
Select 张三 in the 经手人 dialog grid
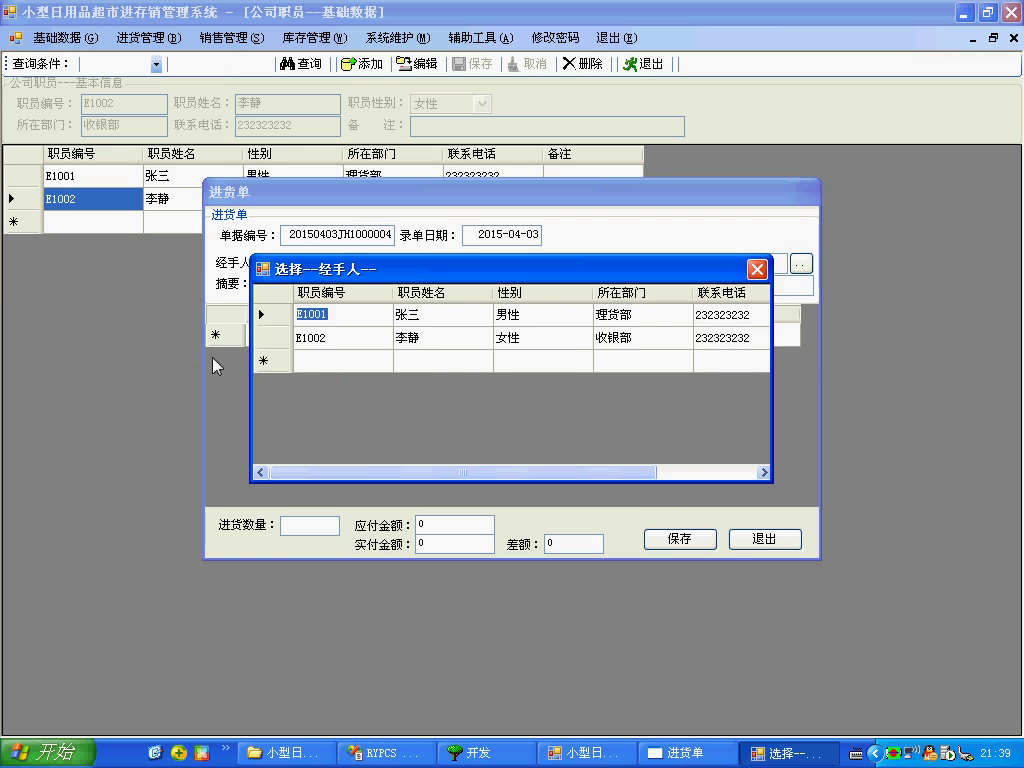[x=443, y=315]
